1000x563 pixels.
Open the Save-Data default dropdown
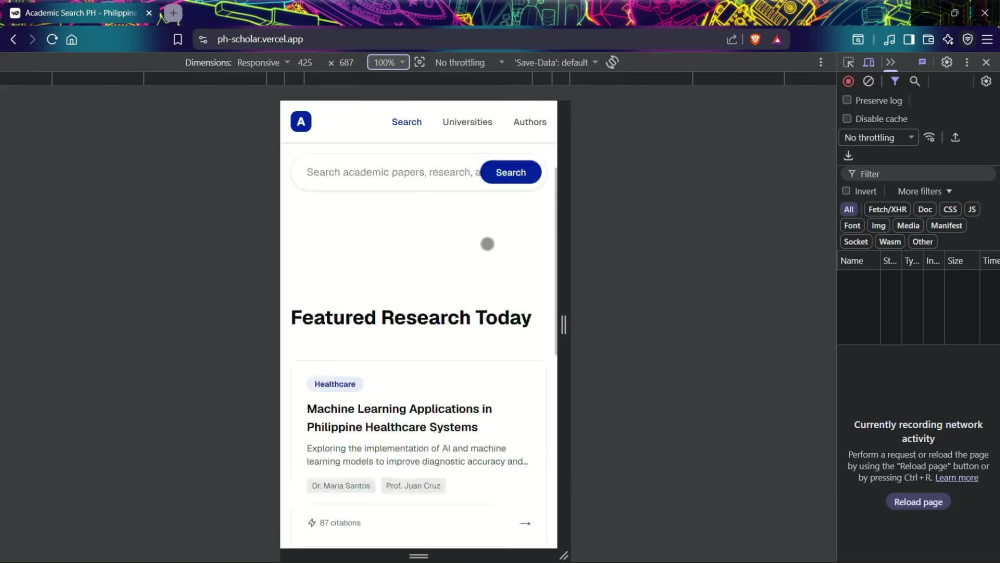[556, 62]
